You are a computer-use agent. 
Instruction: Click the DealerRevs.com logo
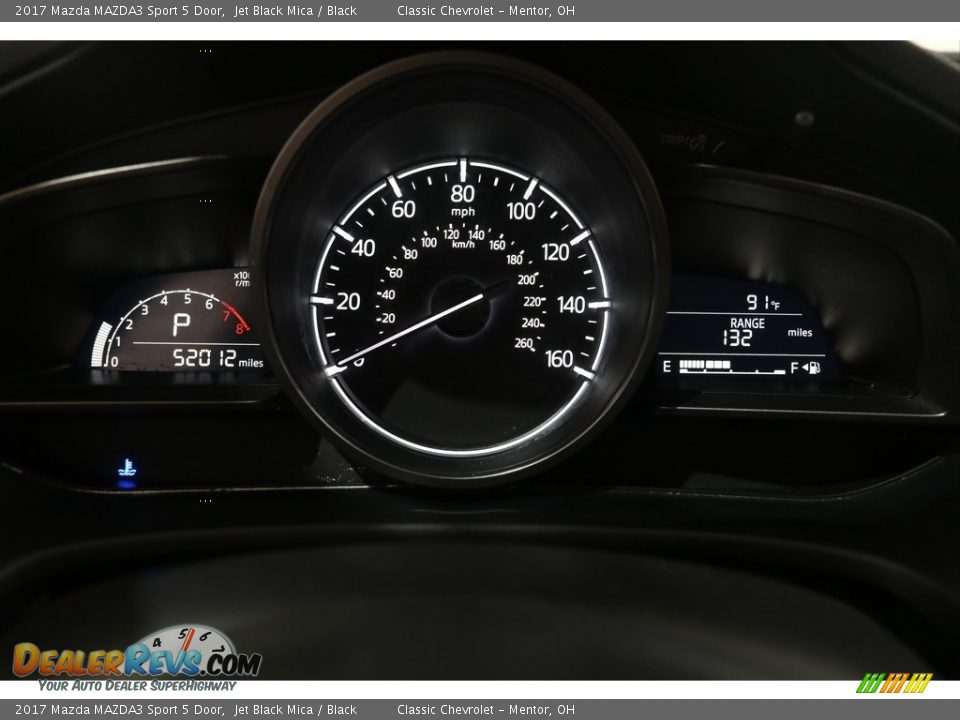pos(137,653)
